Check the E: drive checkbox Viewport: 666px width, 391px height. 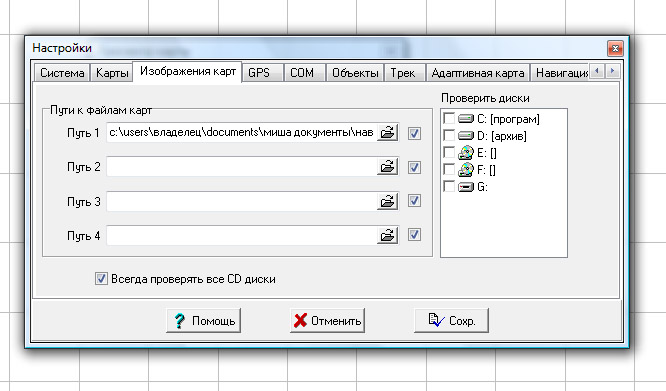coord(449,152)
